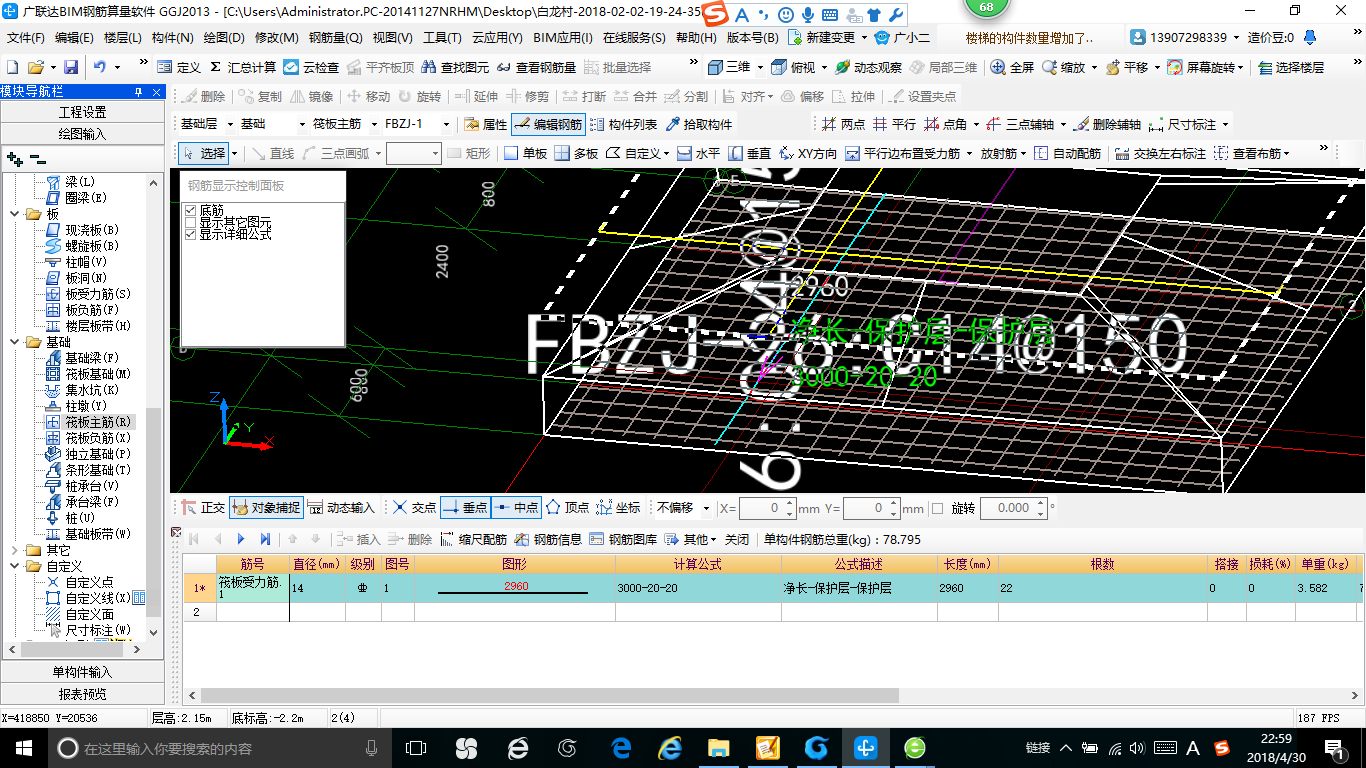Viewport: 1366px width, 768px height.
Task: Toggle 动态输入 dynamic input
Action: (x=341, y=508)
